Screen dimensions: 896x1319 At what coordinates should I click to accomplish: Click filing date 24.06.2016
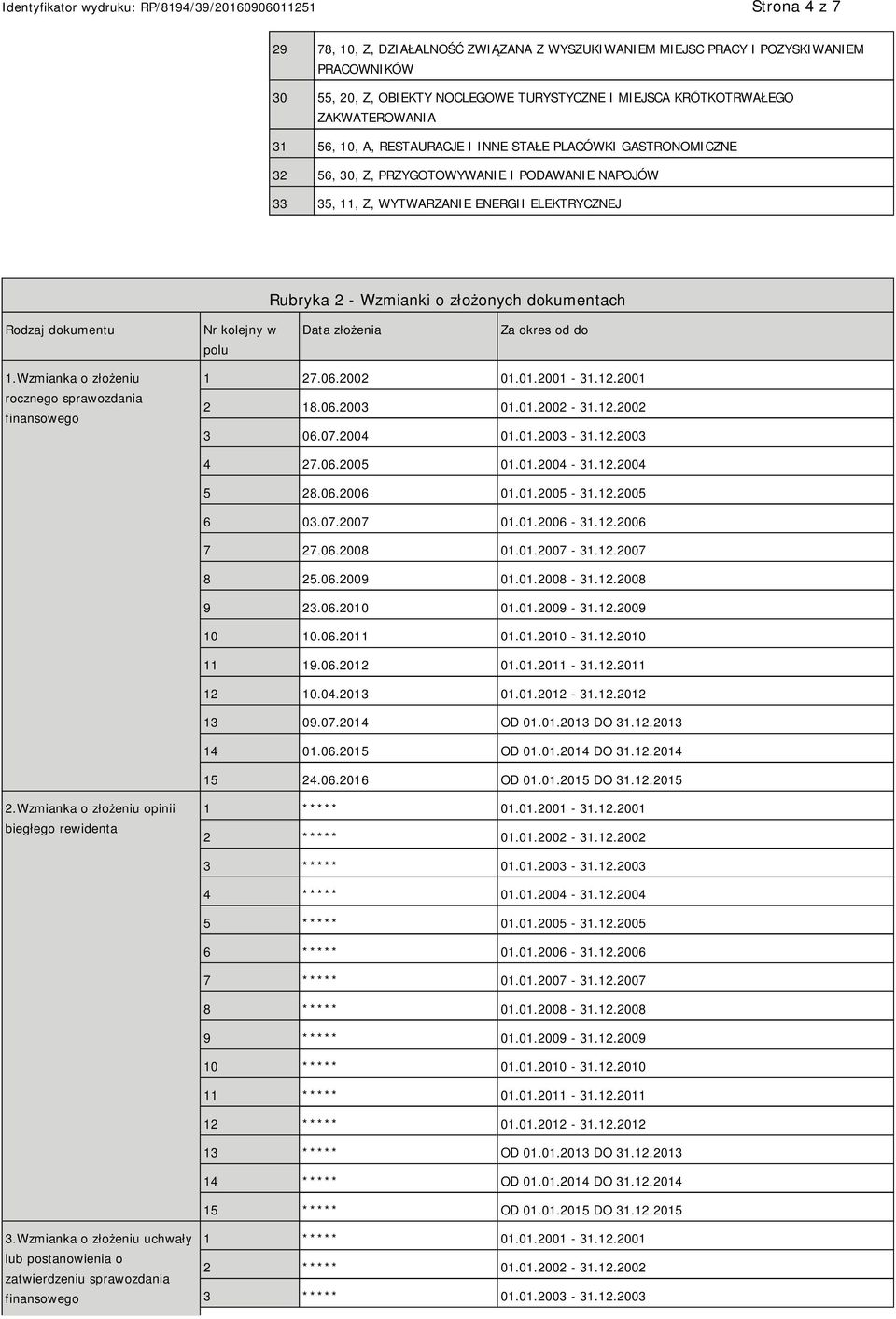click(335, 780)
